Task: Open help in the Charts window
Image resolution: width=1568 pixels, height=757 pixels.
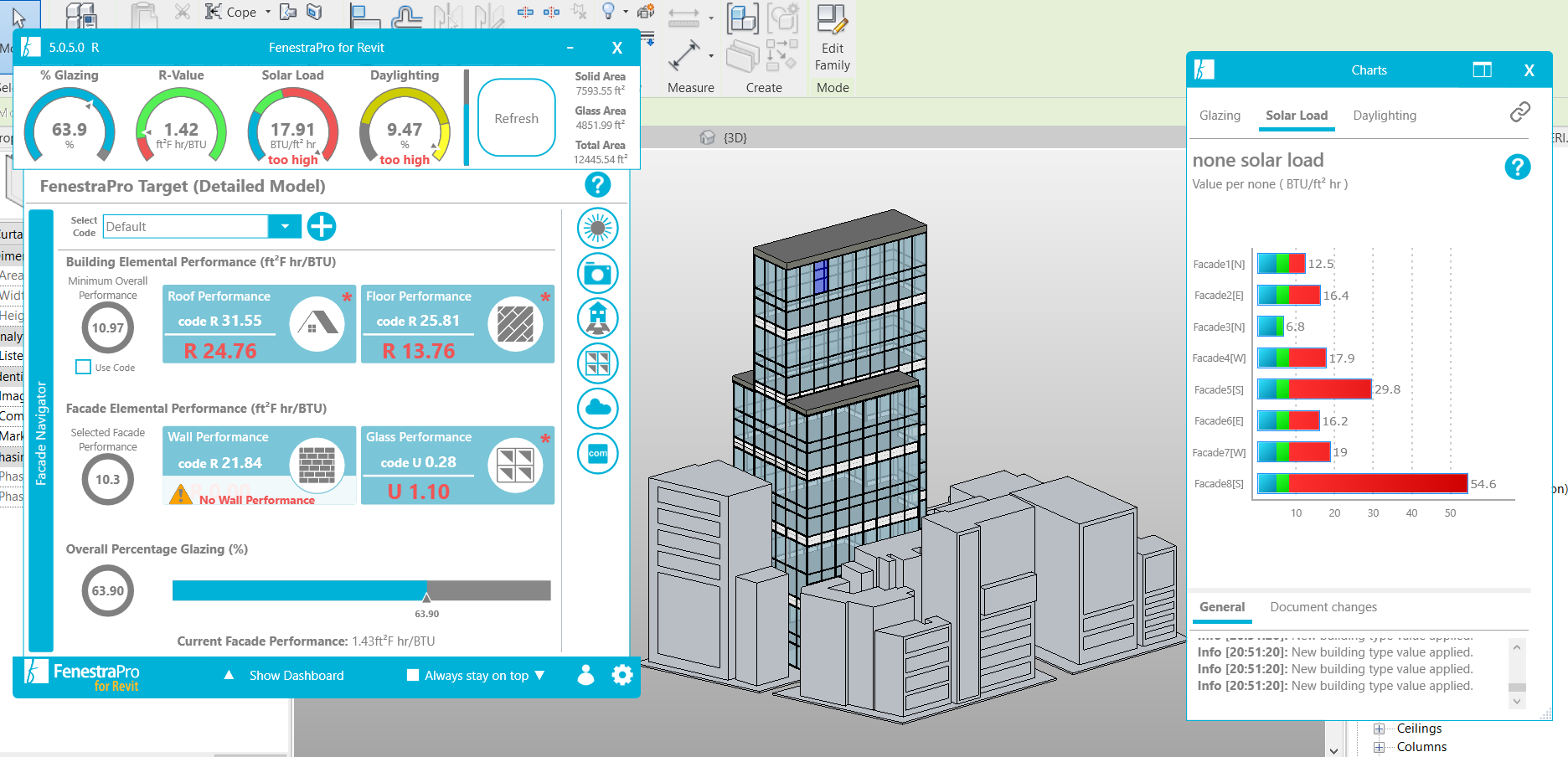Action: click(x=1518, y=167)
